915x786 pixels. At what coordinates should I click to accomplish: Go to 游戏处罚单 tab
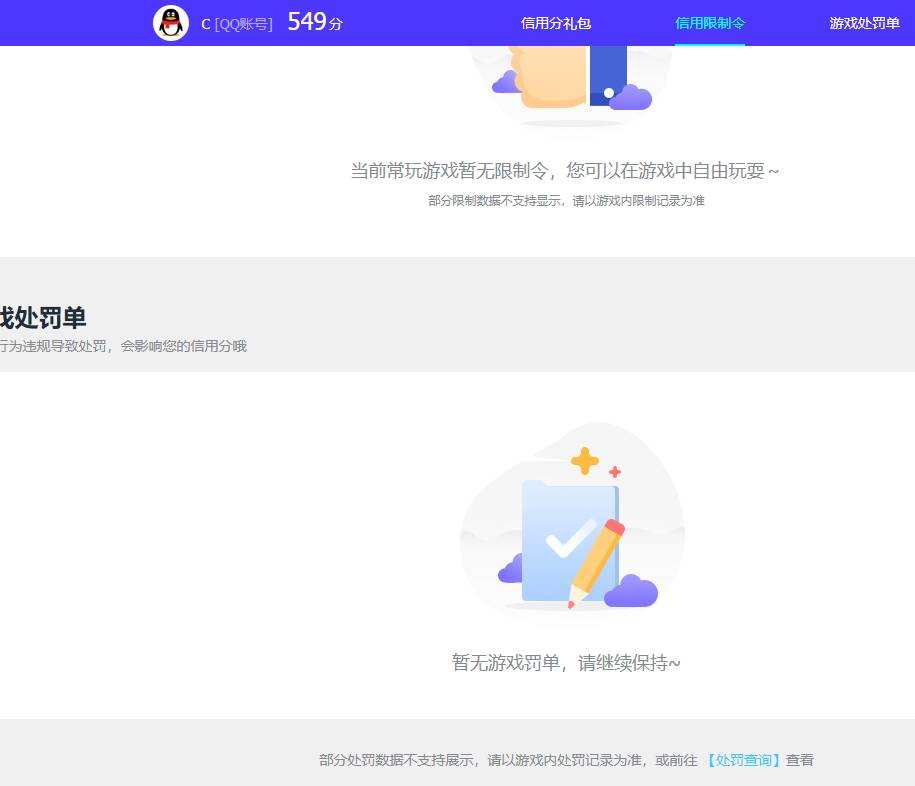click(x=864, y=23)
